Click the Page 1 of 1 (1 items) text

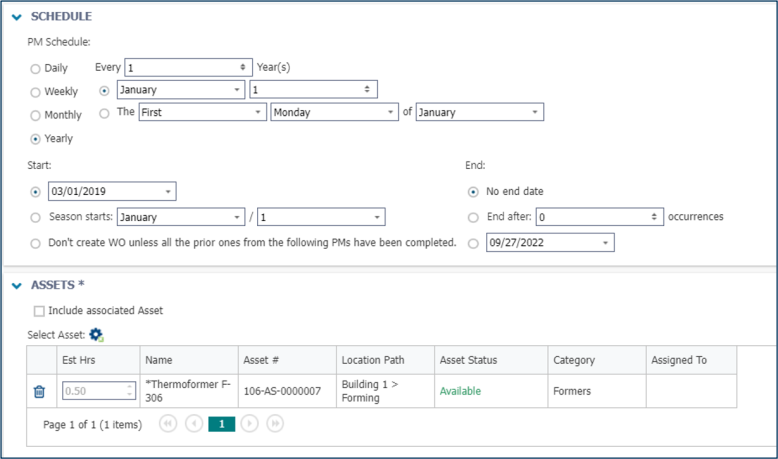(92, 425)
